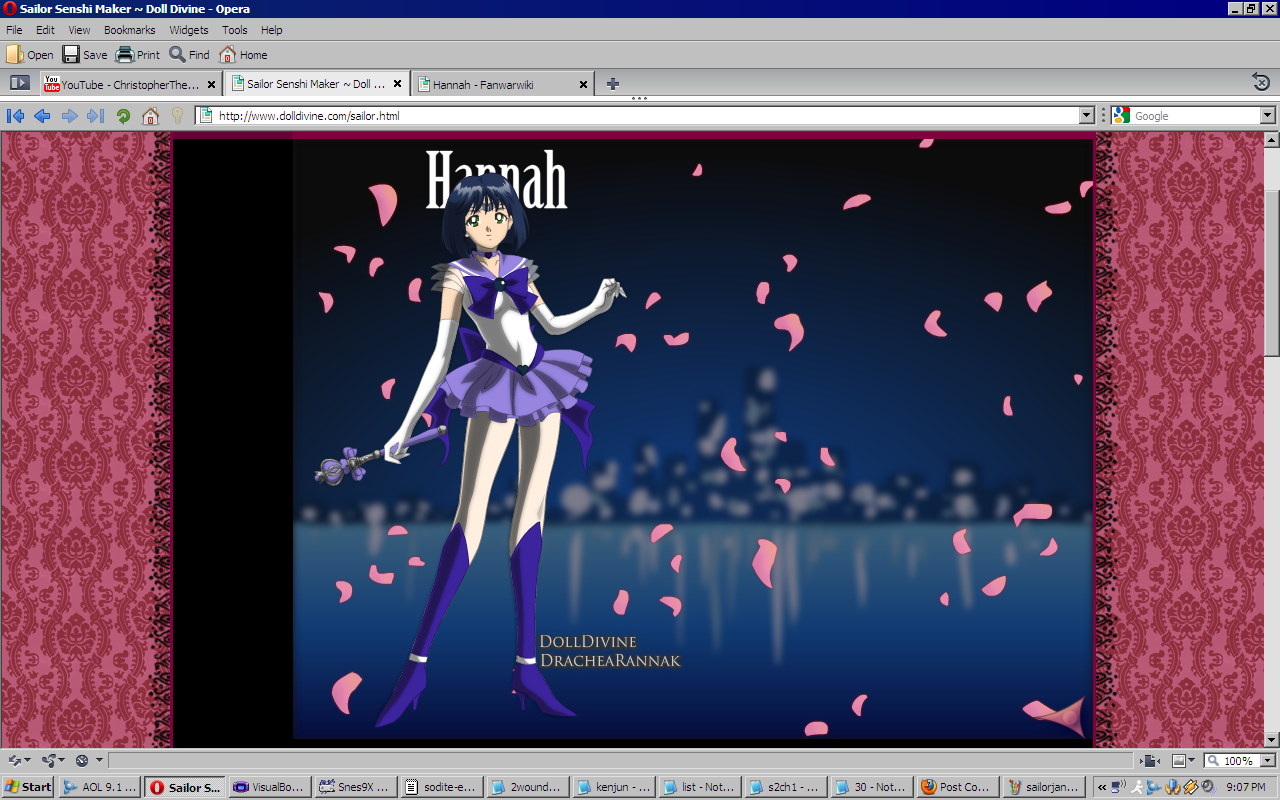Screen dimensions: 1280x800
Task: Go back using the Back arrow
Action: click(x=42, y=116)
